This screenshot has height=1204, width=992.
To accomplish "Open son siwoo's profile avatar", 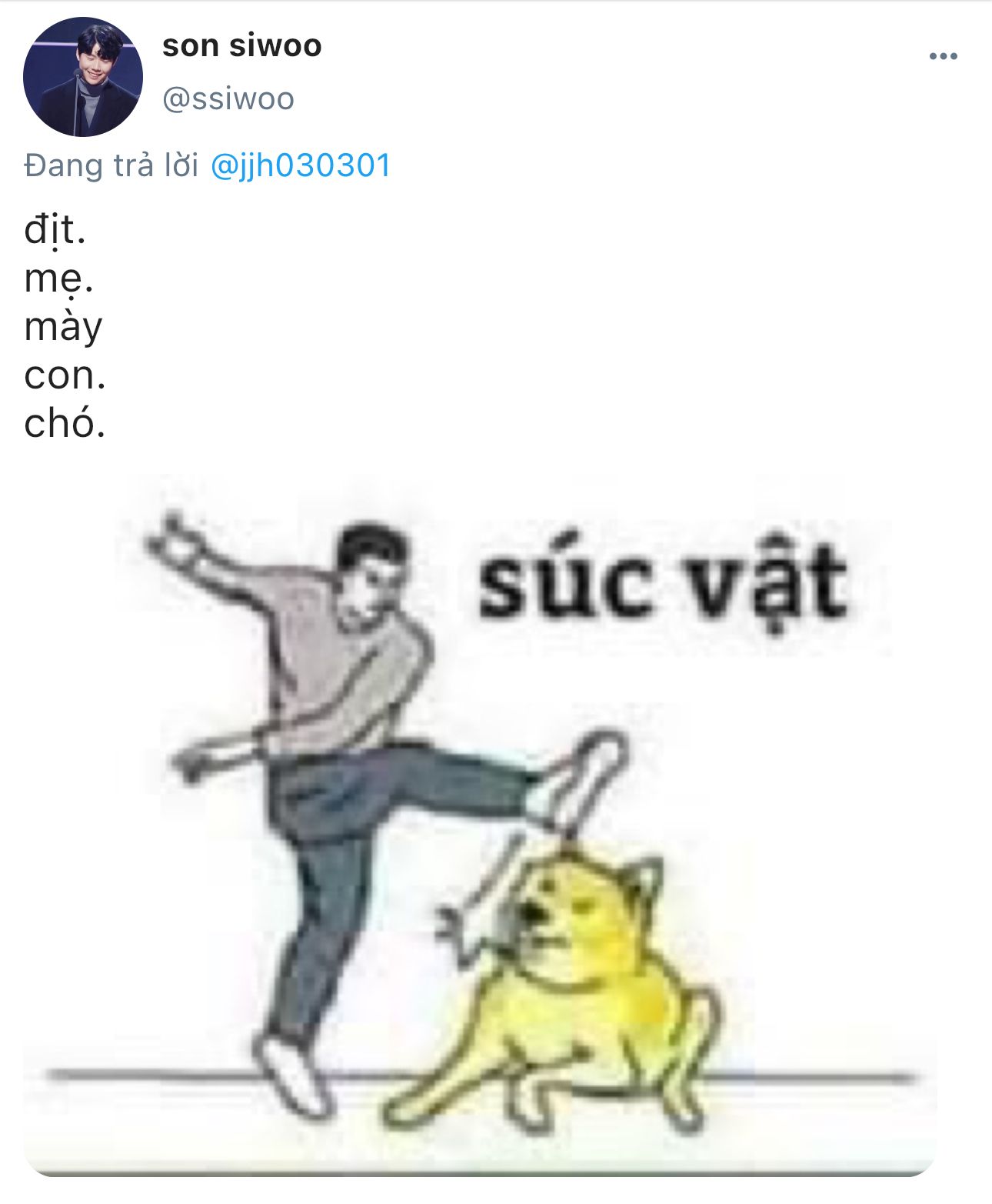I will click(83, 77).
